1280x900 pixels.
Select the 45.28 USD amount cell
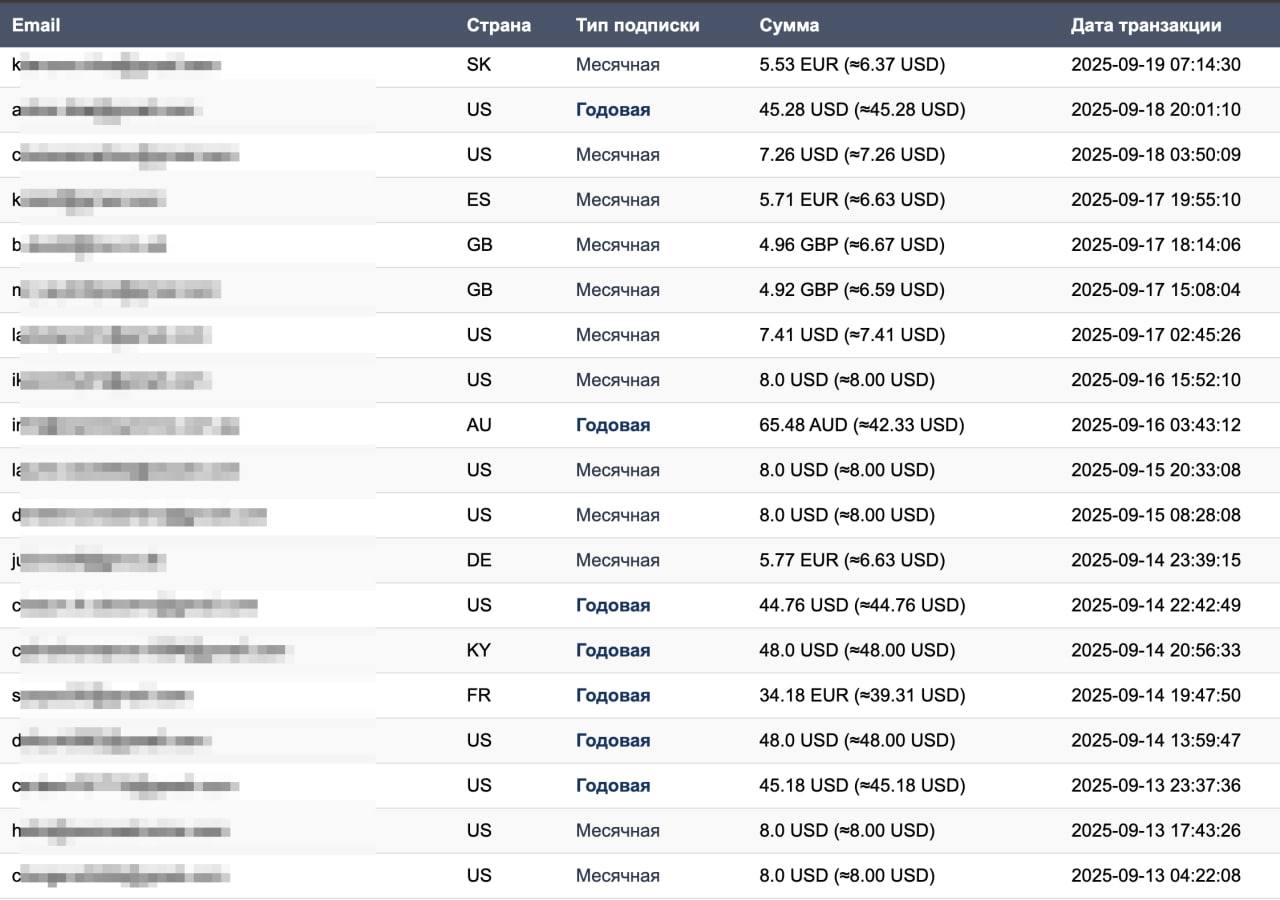[862, 110]
